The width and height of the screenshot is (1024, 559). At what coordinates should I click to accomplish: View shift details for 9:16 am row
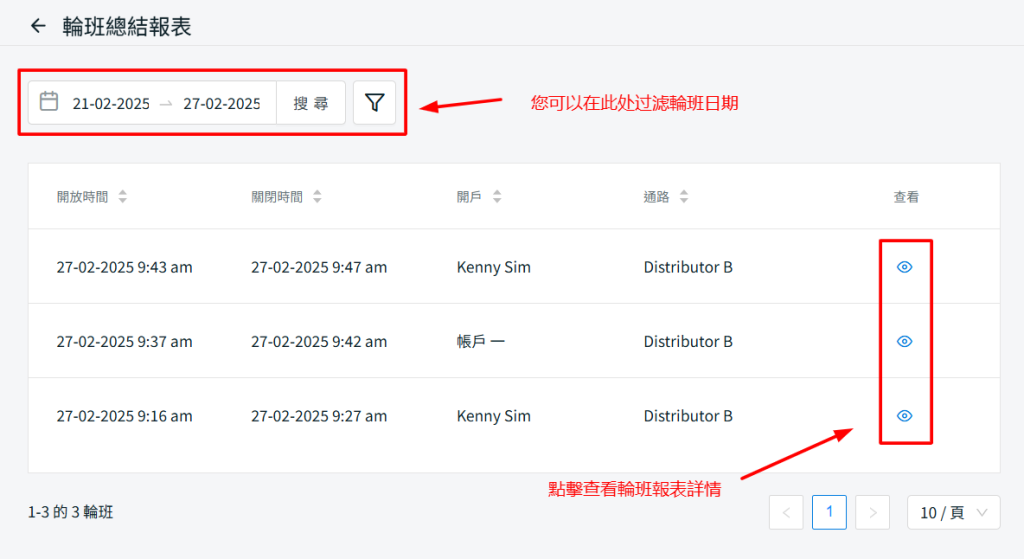pyautogui.click(x=905, y=416)
